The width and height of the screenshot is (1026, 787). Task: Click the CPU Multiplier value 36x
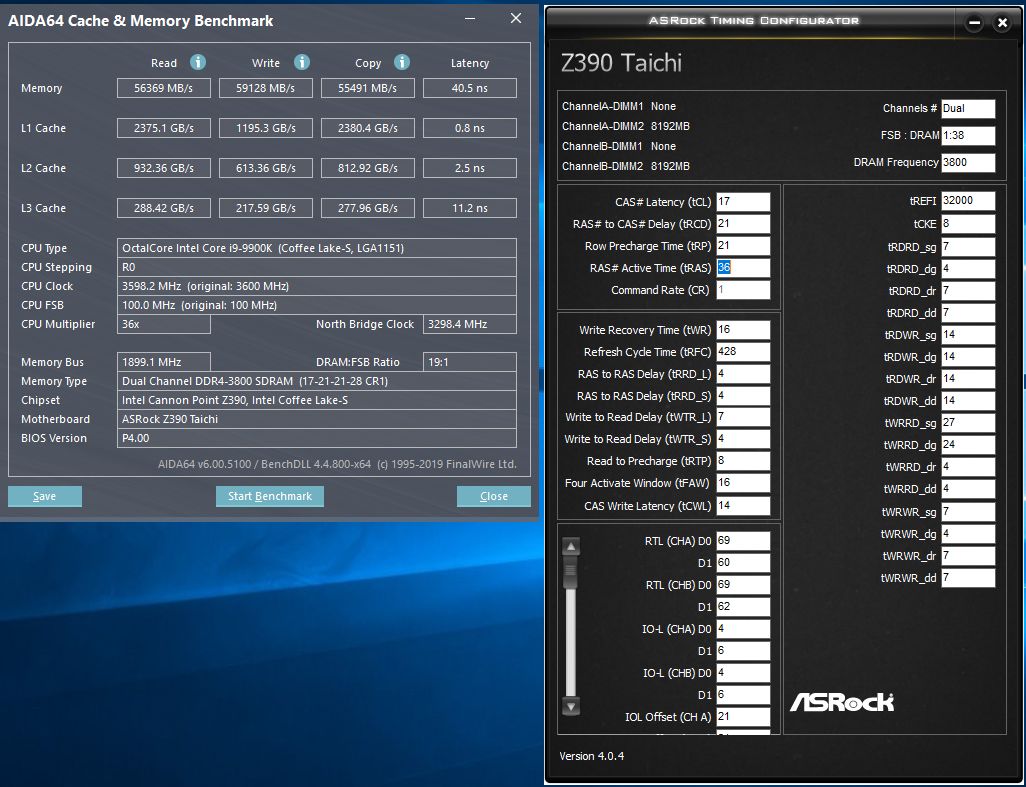(164, 324)
